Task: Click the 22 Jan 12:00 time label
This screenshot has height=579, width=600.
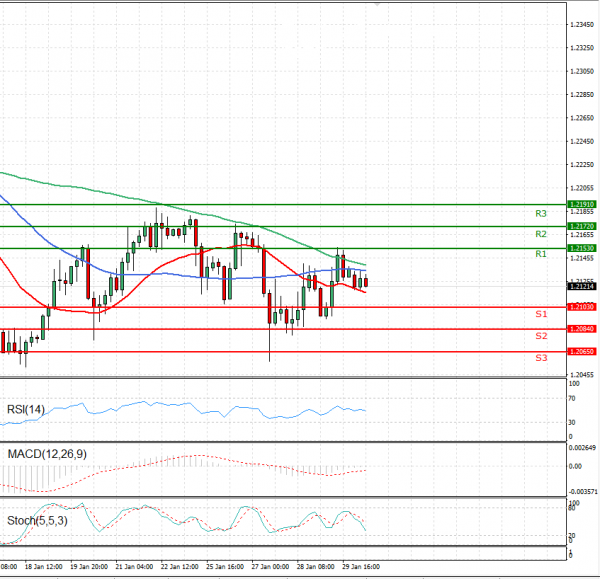Action: pos(180,566)
